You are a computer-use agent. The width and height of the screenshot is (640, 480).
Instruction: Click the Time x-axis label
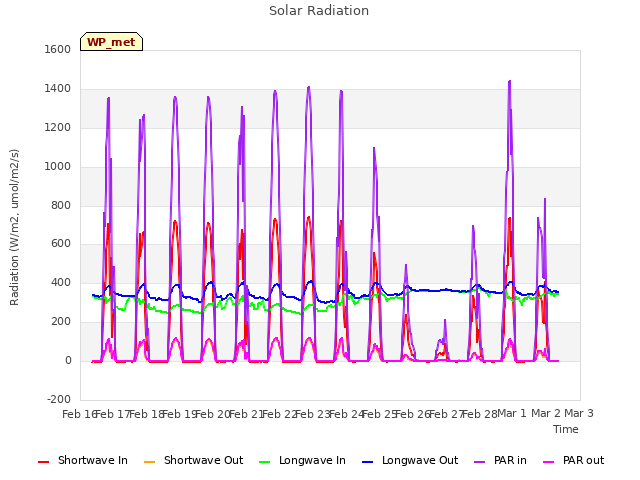click(x=566, y=429)
